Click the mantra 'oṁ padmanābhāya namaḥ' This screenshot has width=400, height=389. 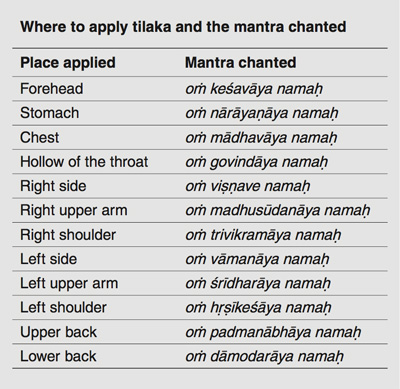pos(273,333)
